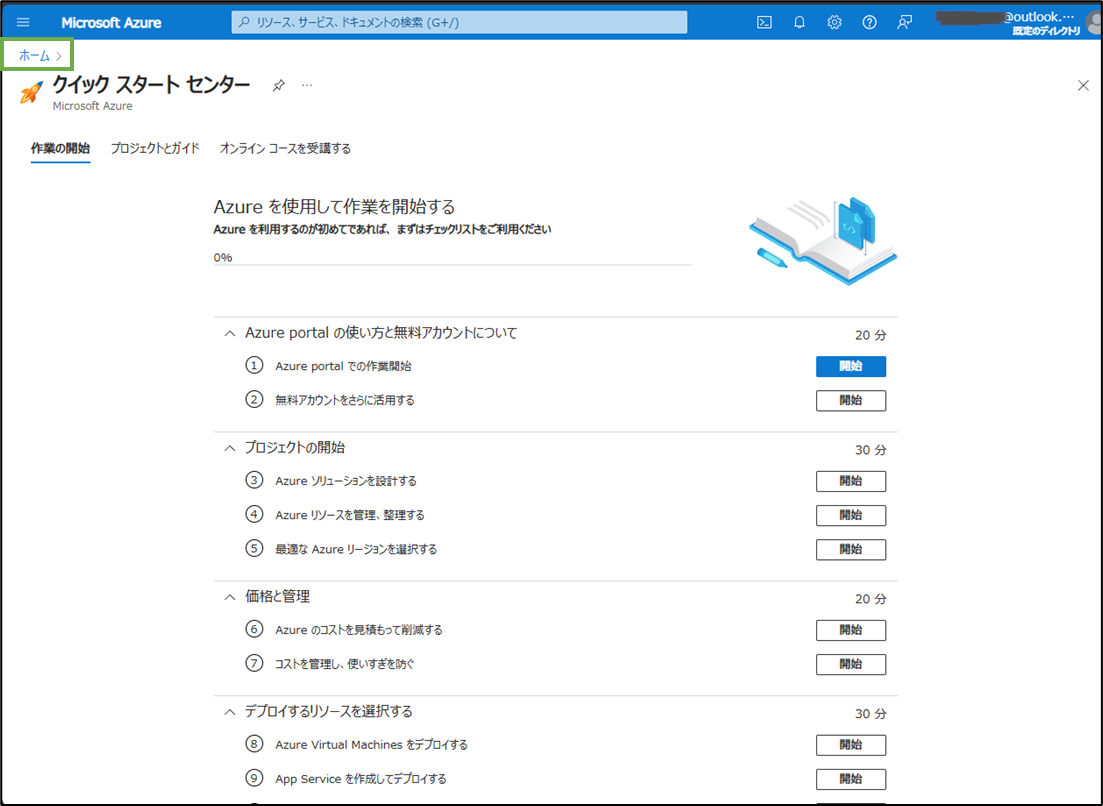Click the ホーム breadcrumb link

34,56
